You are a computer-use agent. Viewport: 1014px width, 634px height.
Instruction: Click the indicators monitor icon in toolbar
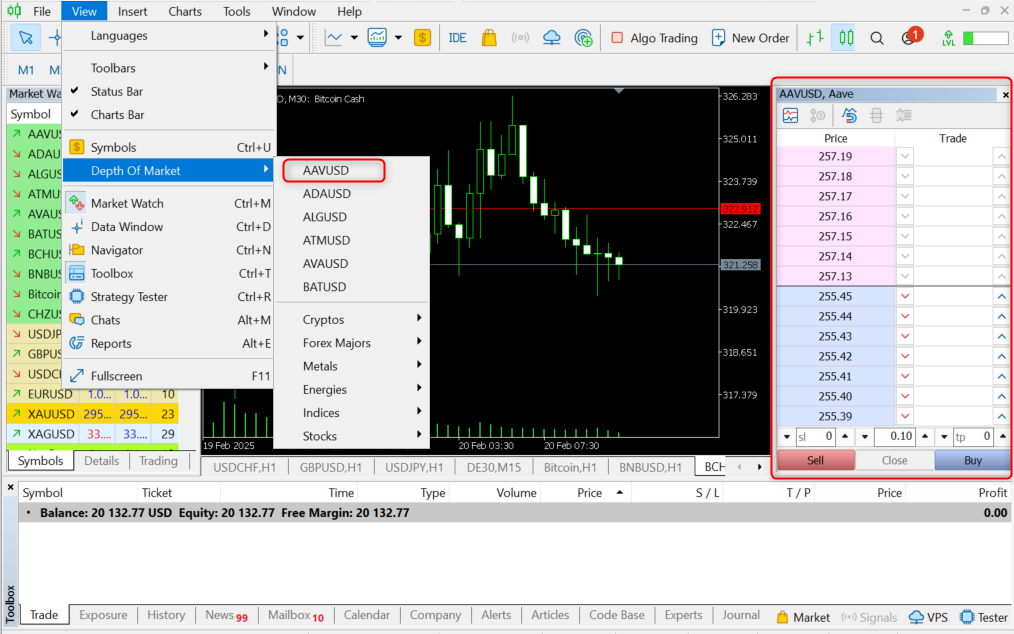coord(377,38)
